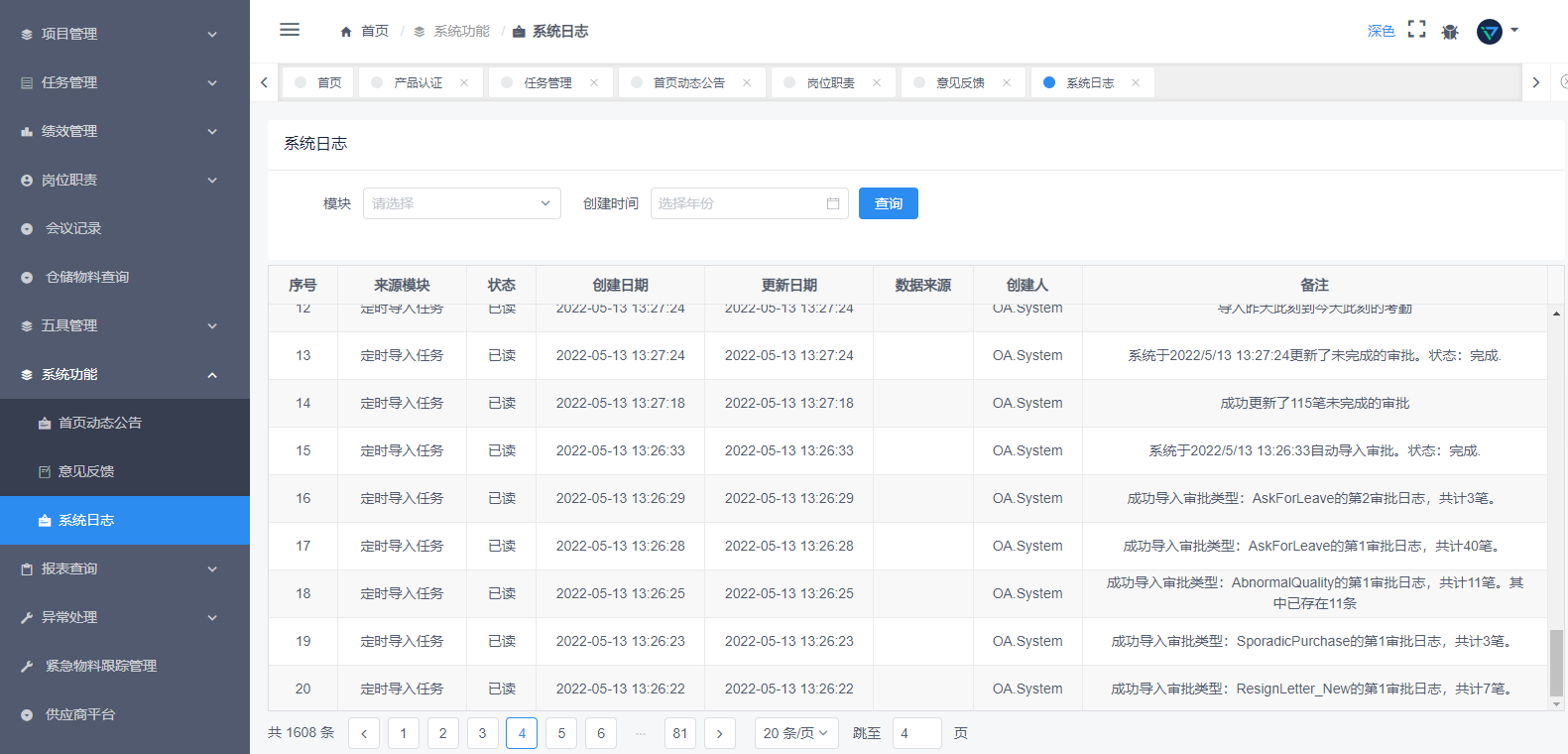1568x754 pixels.
Task: Click the 仓储物料查询 sidebar icon
Action: 27,277
